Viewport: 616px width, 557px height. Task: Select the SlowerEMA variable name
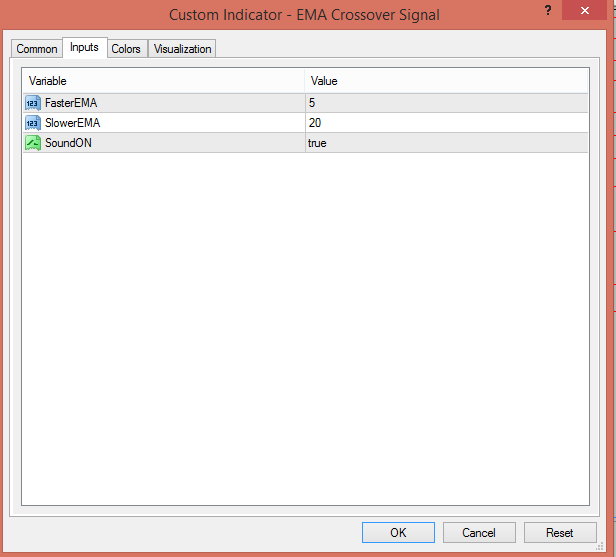(73, 123)
